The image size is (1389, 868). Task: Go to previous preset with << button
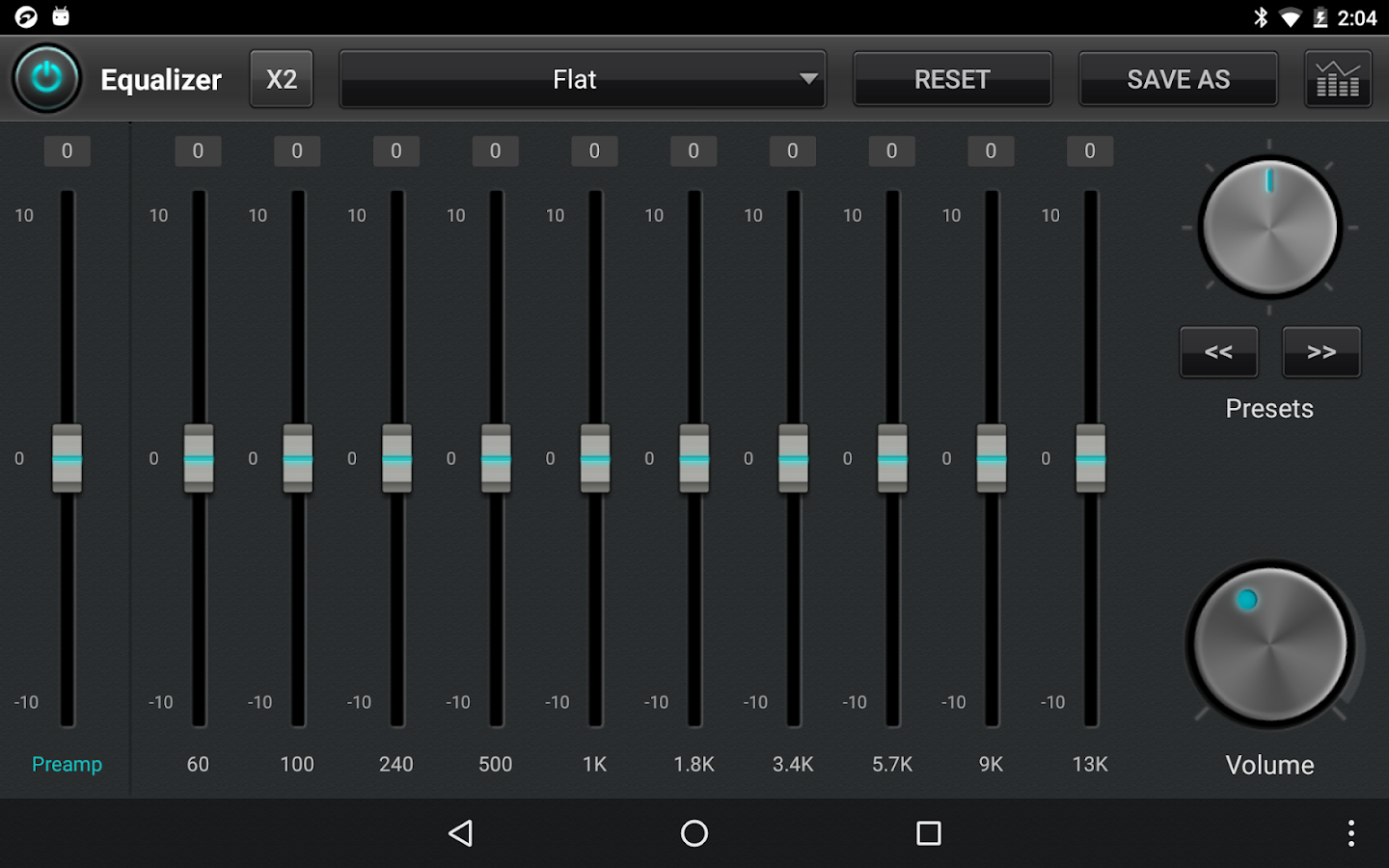click(x=1219, y=352)
